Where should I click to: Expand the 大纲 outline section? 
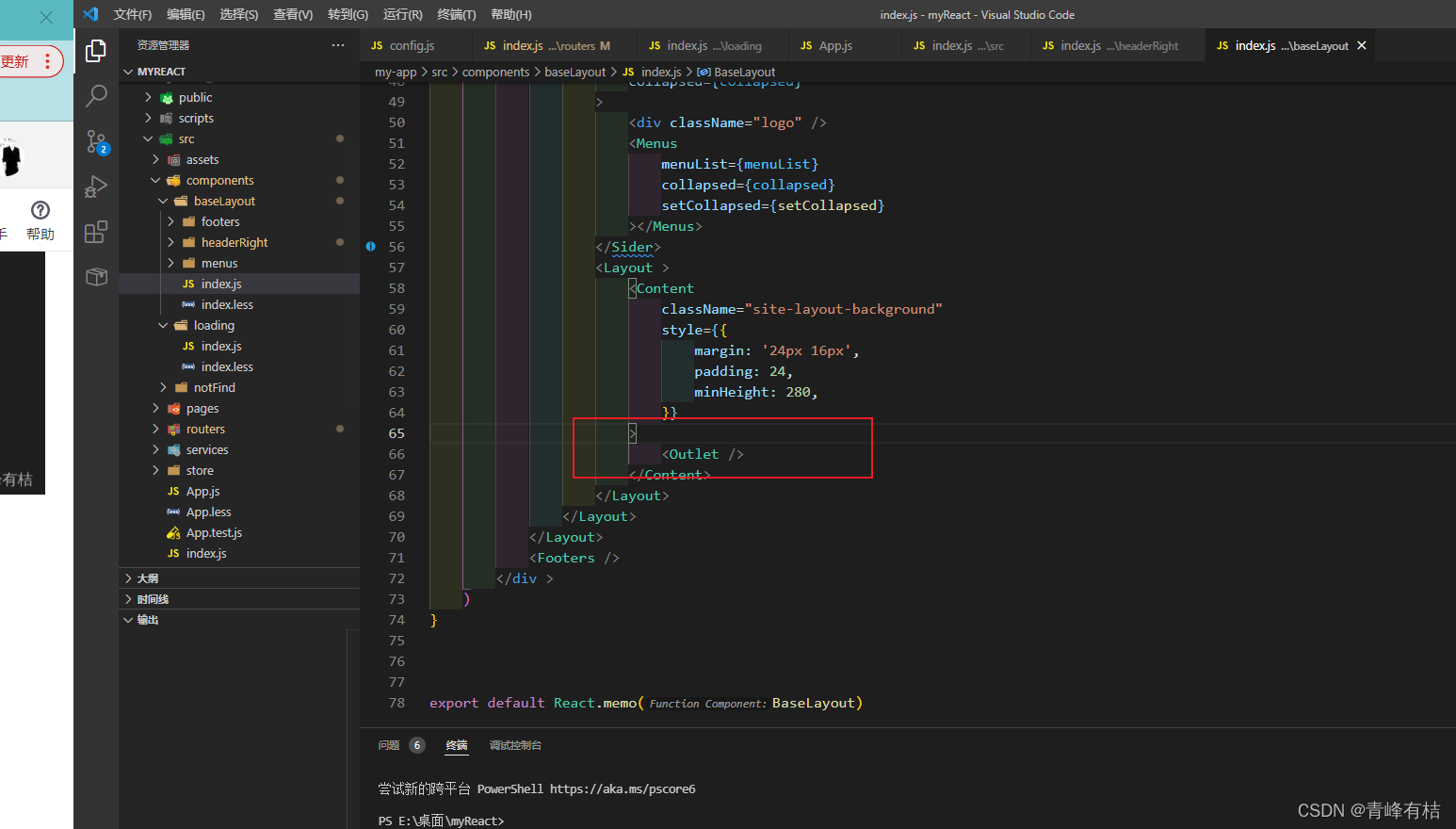[x=239, y=578]
